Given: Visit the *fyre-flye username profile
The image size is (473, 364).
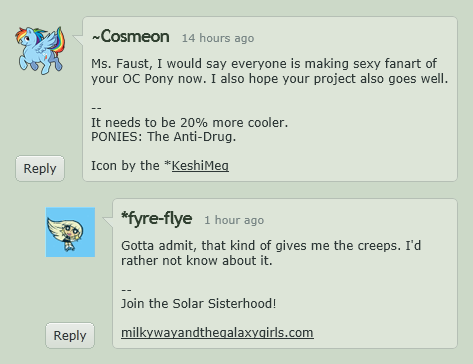Looking at the screenshot, I should click(x=157, y=219).
